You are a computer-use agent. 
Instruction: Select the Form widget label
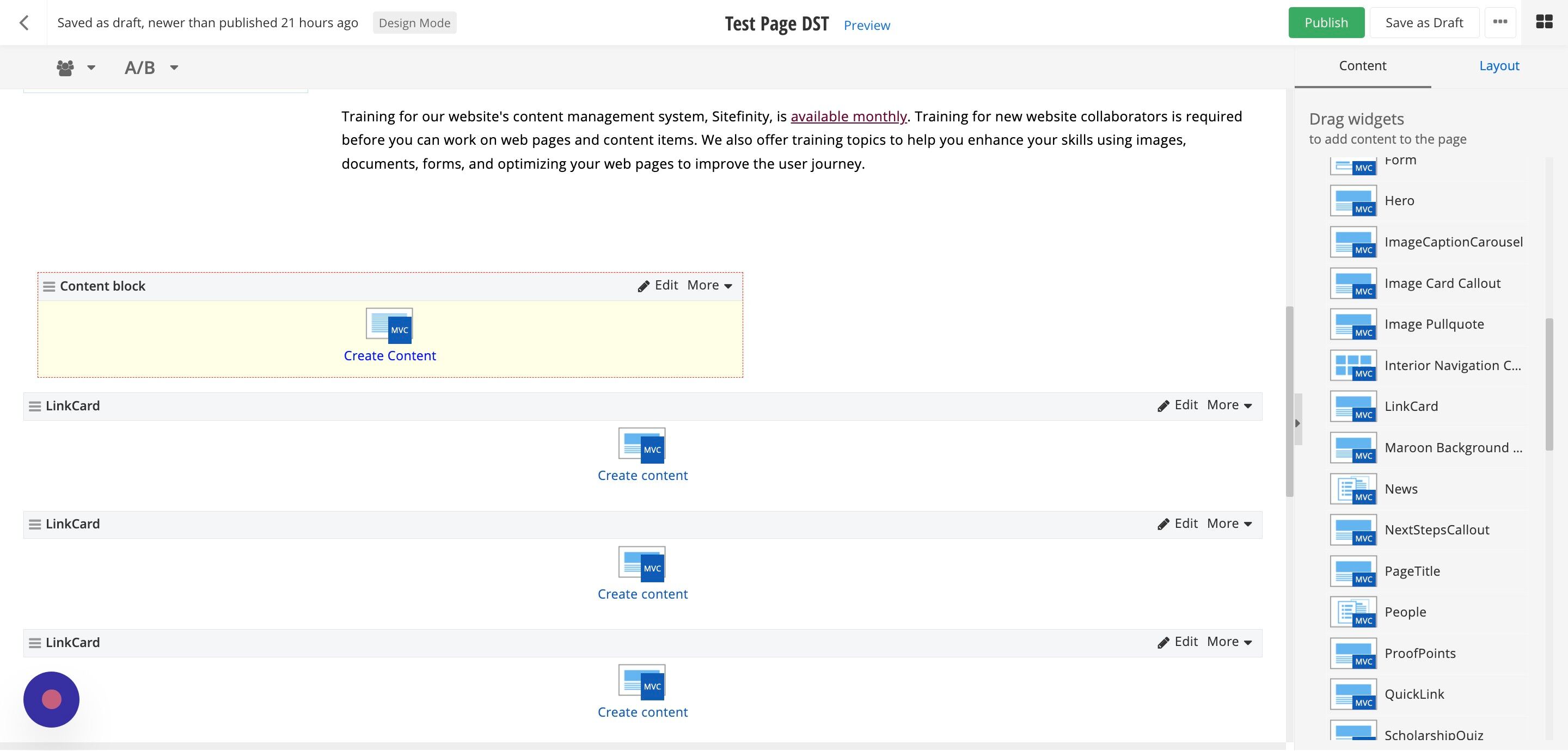1400,160
